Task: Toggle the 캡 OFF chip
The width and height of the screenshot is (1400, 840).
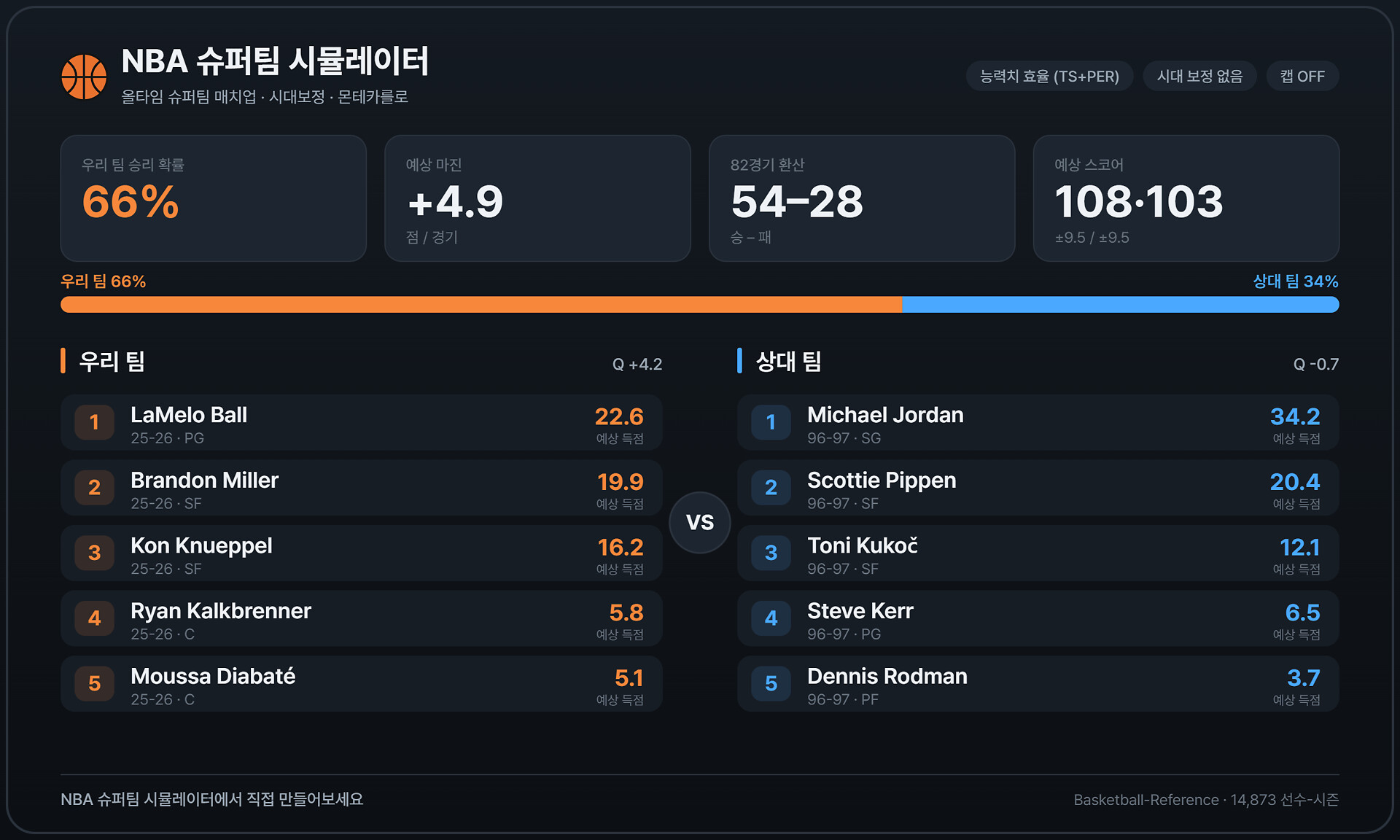Action: [x=1302, y=77]
